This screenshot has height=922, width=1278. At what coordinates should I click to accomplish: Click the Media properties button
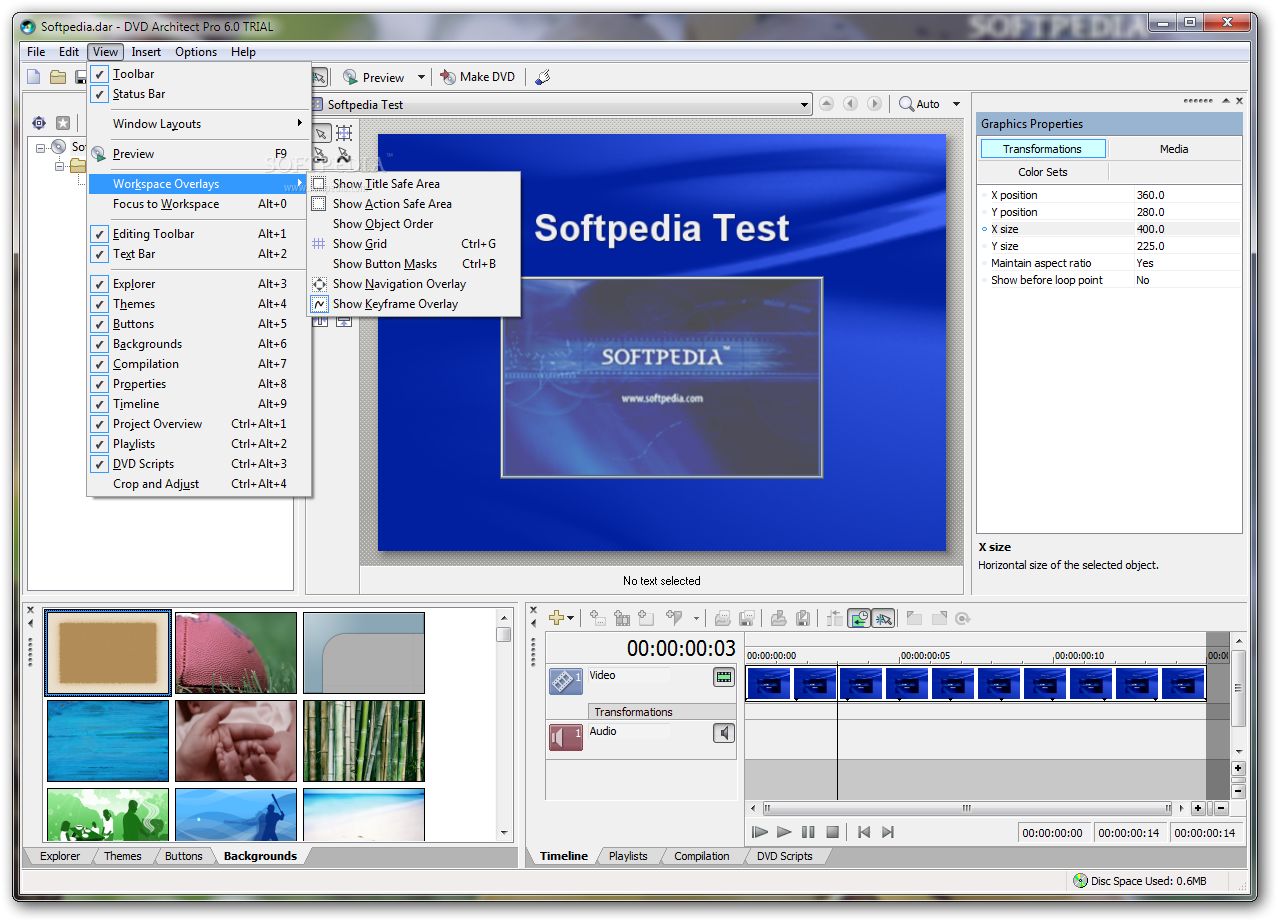[x=1174, y=149]
